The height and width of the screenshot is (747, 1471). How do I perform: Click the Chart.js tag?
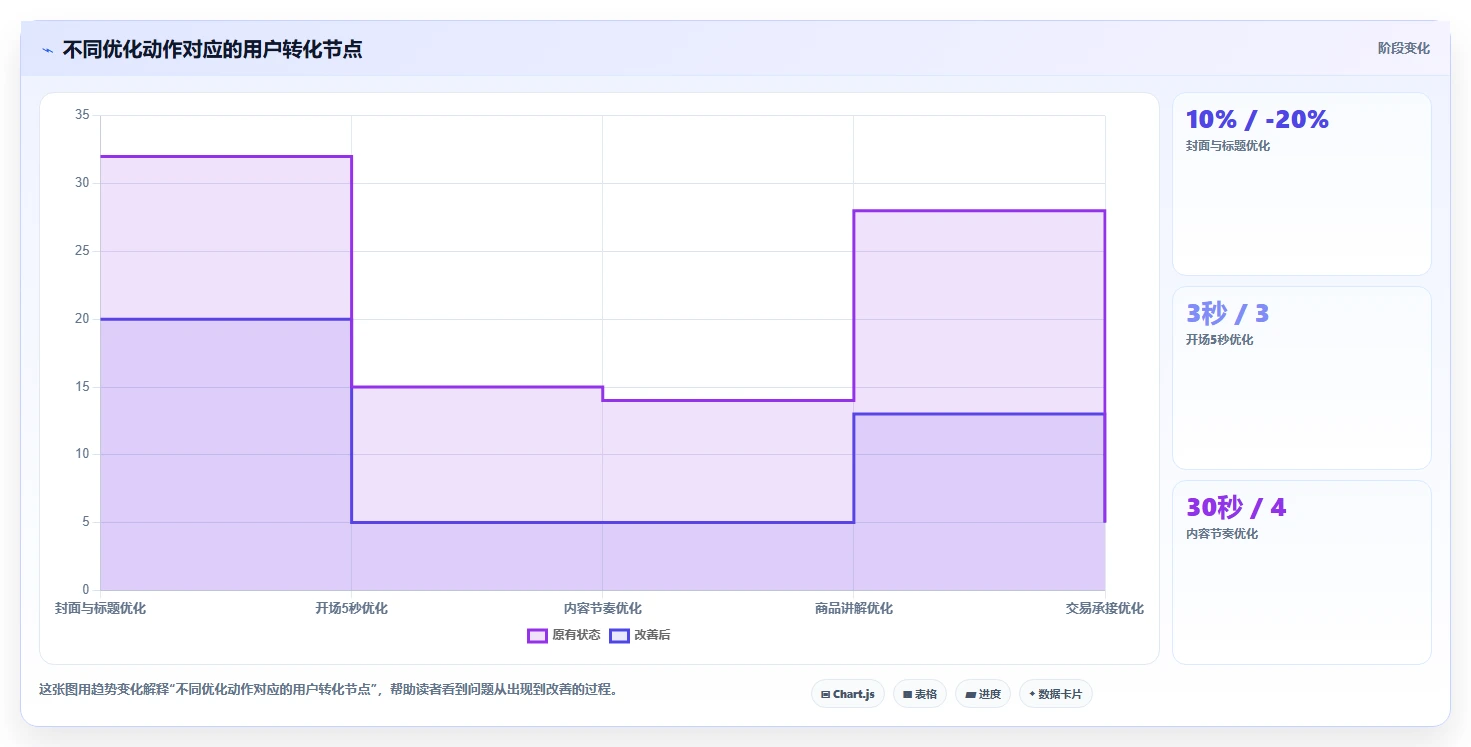[847, 694]
